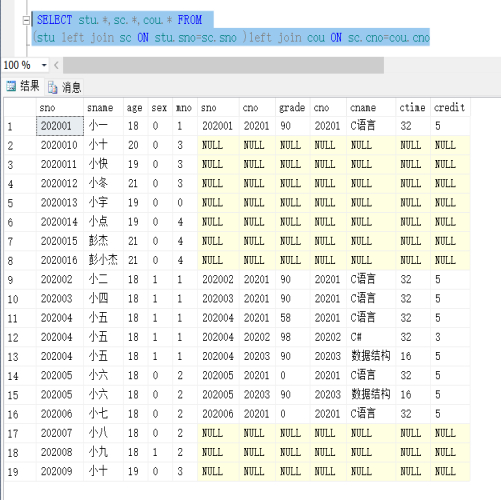
Task: Select the sex column header
Action: (160, 108)
